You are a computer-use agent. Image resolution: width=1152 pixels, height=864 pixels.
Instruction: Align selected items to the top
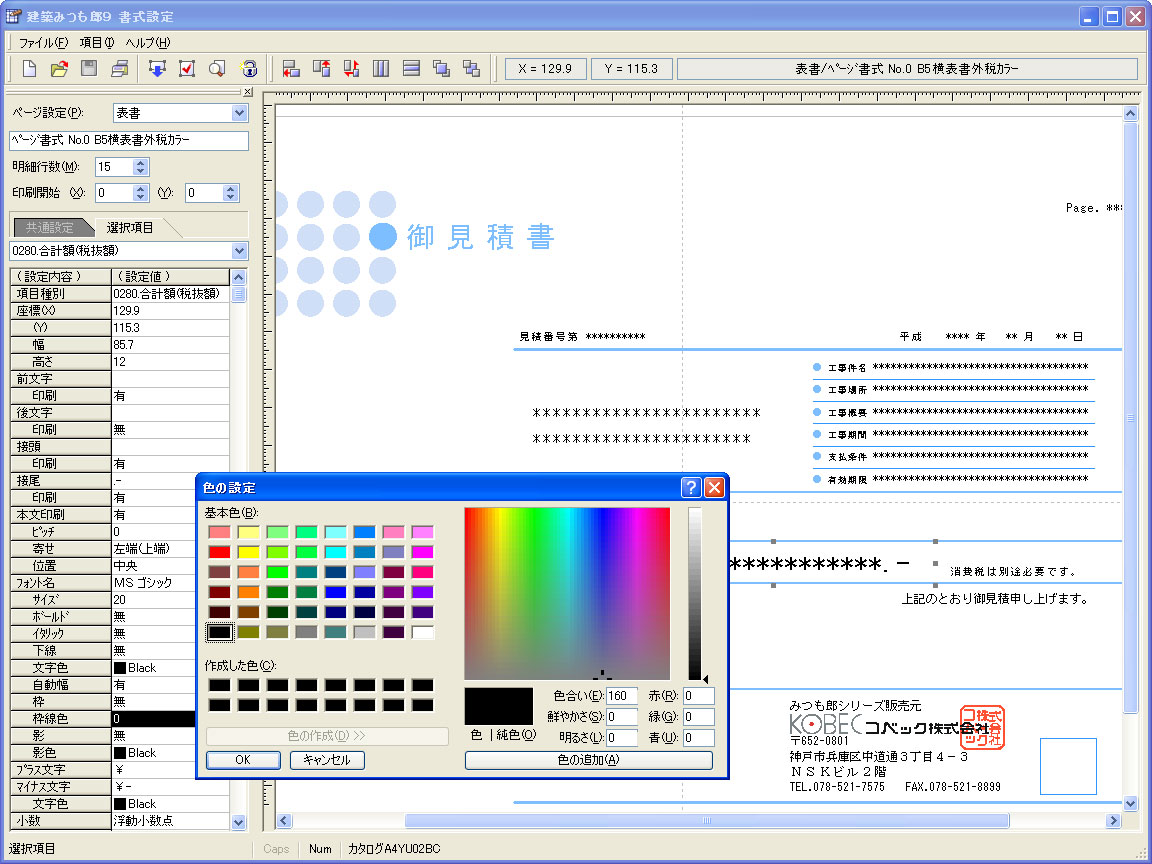click(321, 69)
